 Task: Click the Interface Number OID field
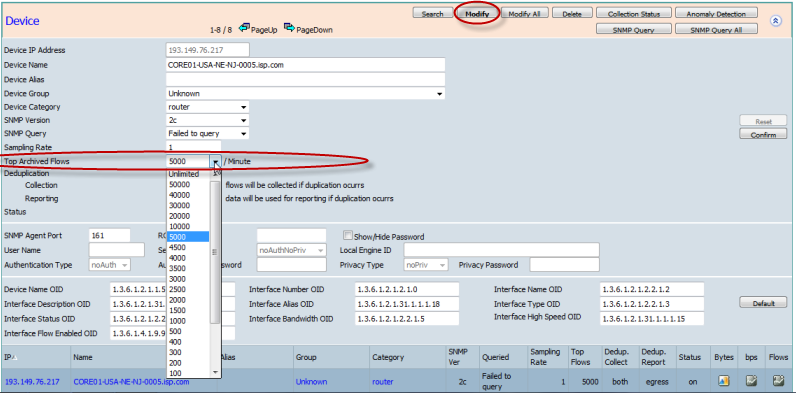[407, 289]
